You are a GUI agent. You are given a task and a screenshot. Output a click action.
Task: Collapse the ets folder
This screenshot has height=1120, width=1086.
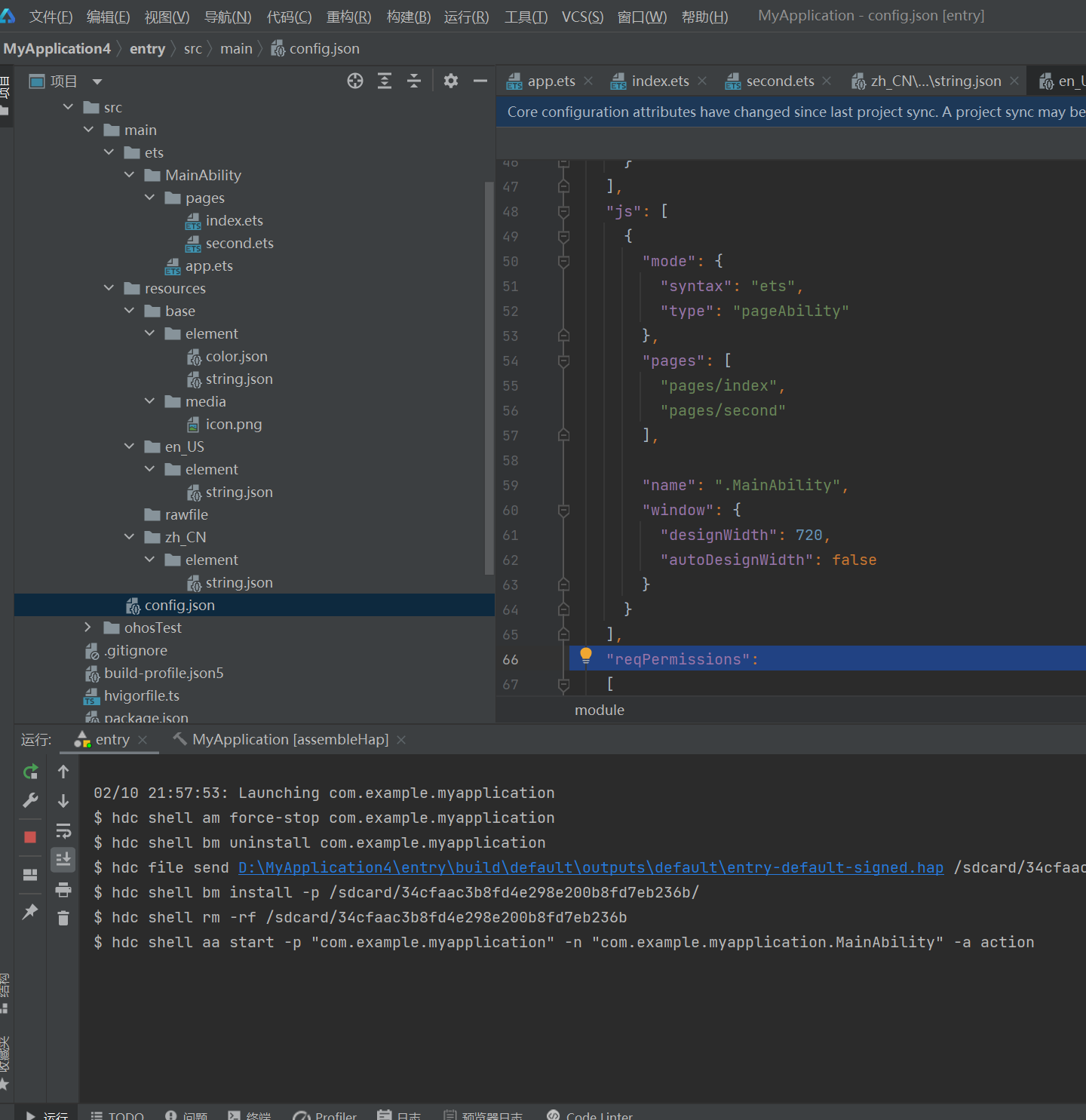(x=109, y=152)
